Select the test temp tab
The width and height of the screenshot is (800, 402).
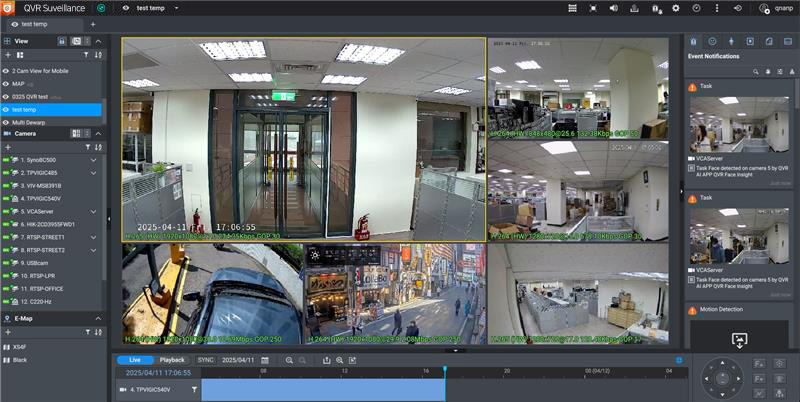[x=35, y=23]
